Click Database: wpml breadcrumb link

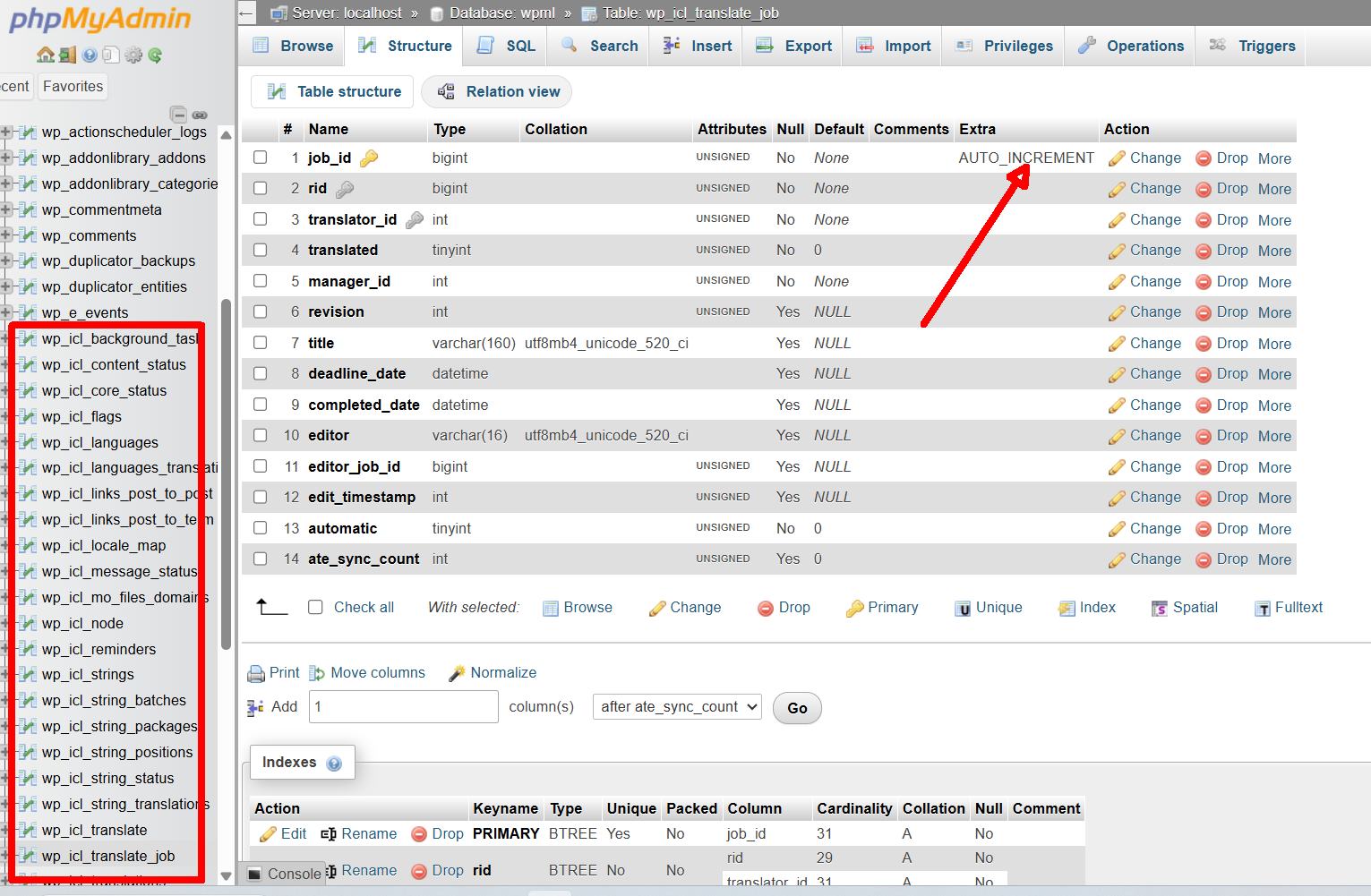pyautogui.click(x=502, y=13)
